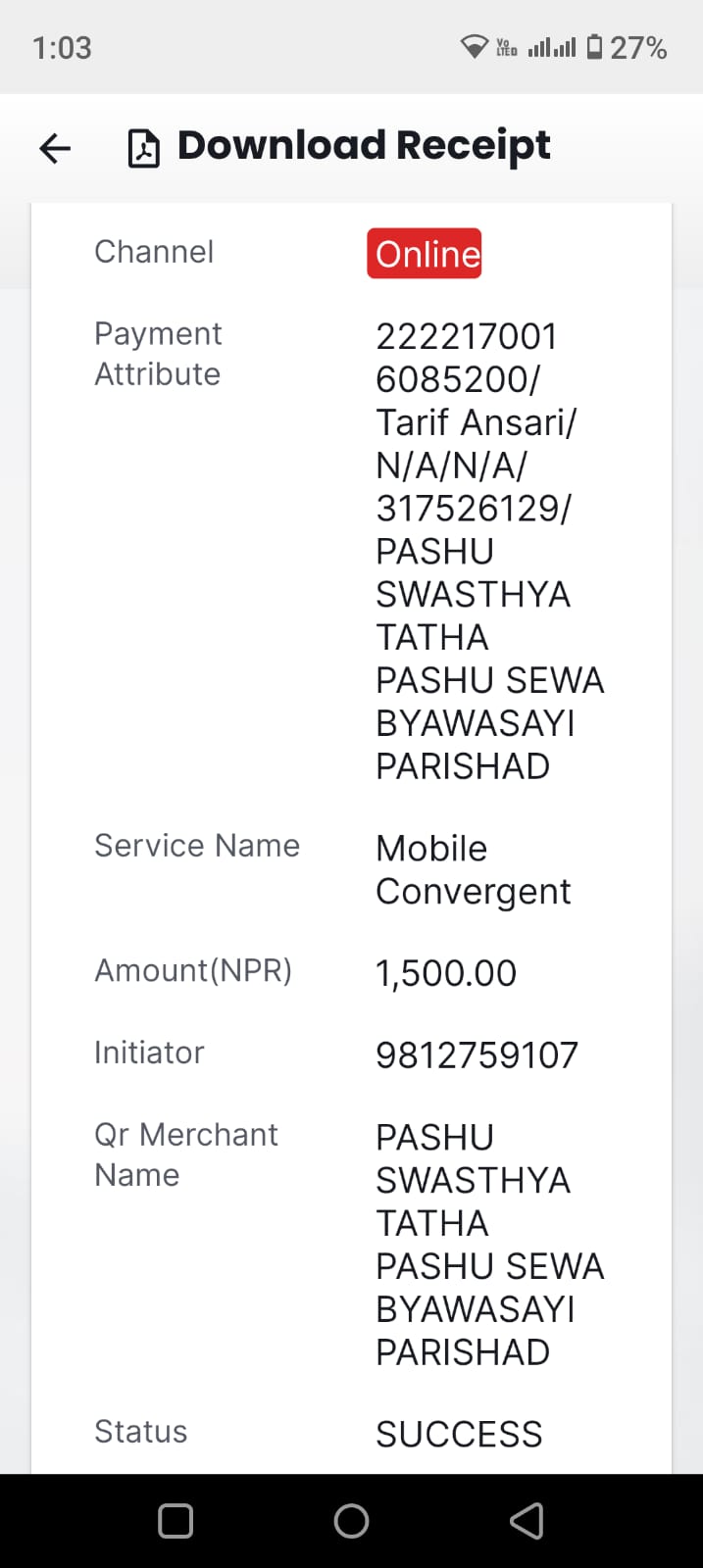Tap the back arrow icon
Viewport: 703px width, 1568px height.
coord(55,148)
